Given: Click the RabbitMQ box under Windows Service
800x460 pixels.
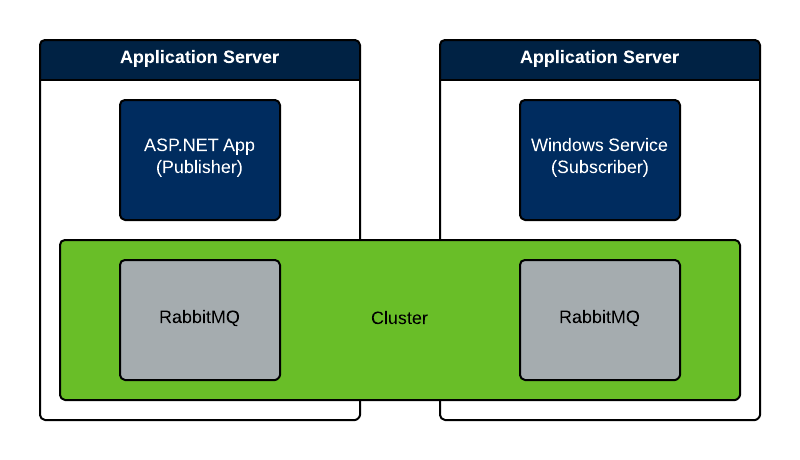Looking at the screenshot, I should pos(599,320).
